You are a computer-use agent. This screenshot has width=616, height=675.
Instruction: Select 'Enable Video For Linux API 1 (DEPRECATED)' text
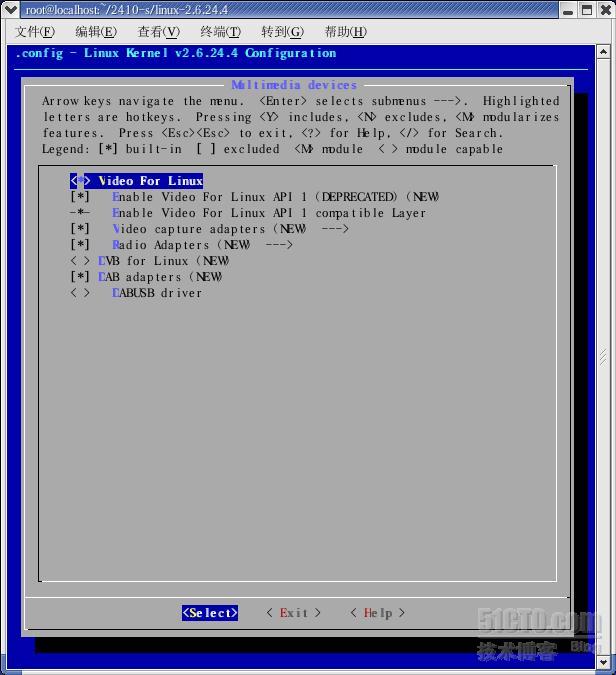(254, 197)
